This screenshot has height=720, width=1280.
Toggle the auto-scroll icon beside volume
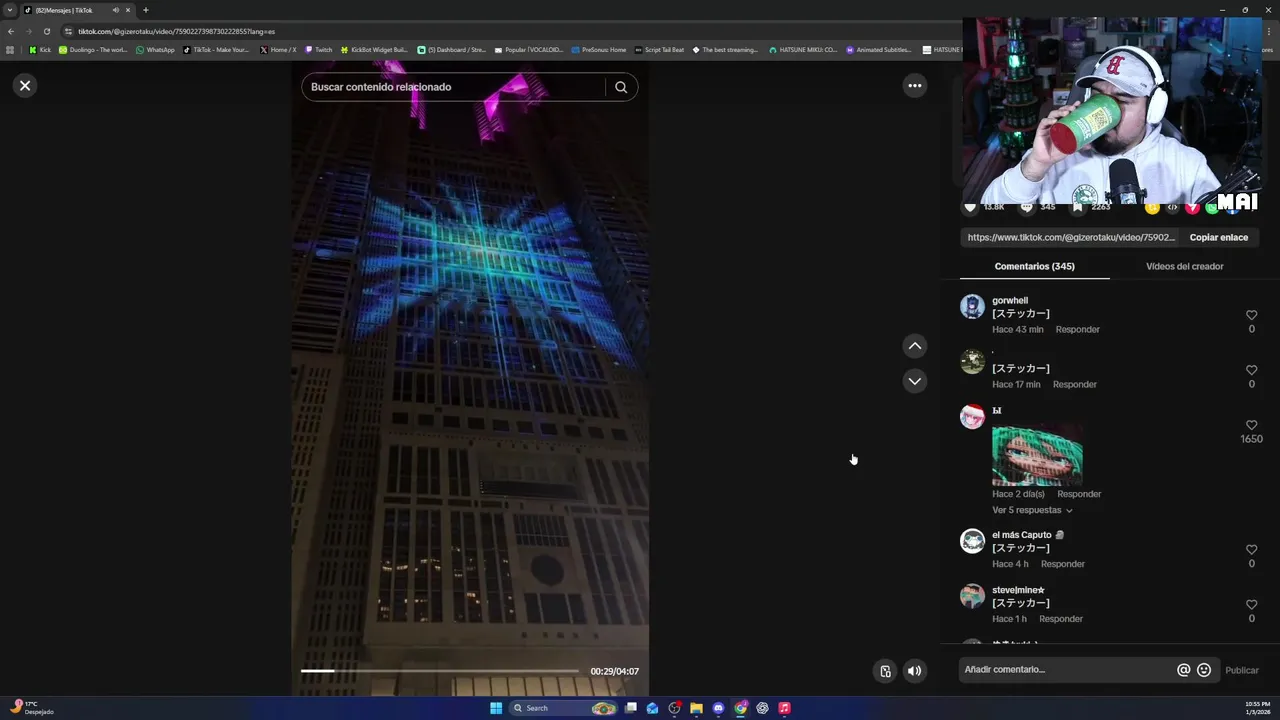point(885,671)
